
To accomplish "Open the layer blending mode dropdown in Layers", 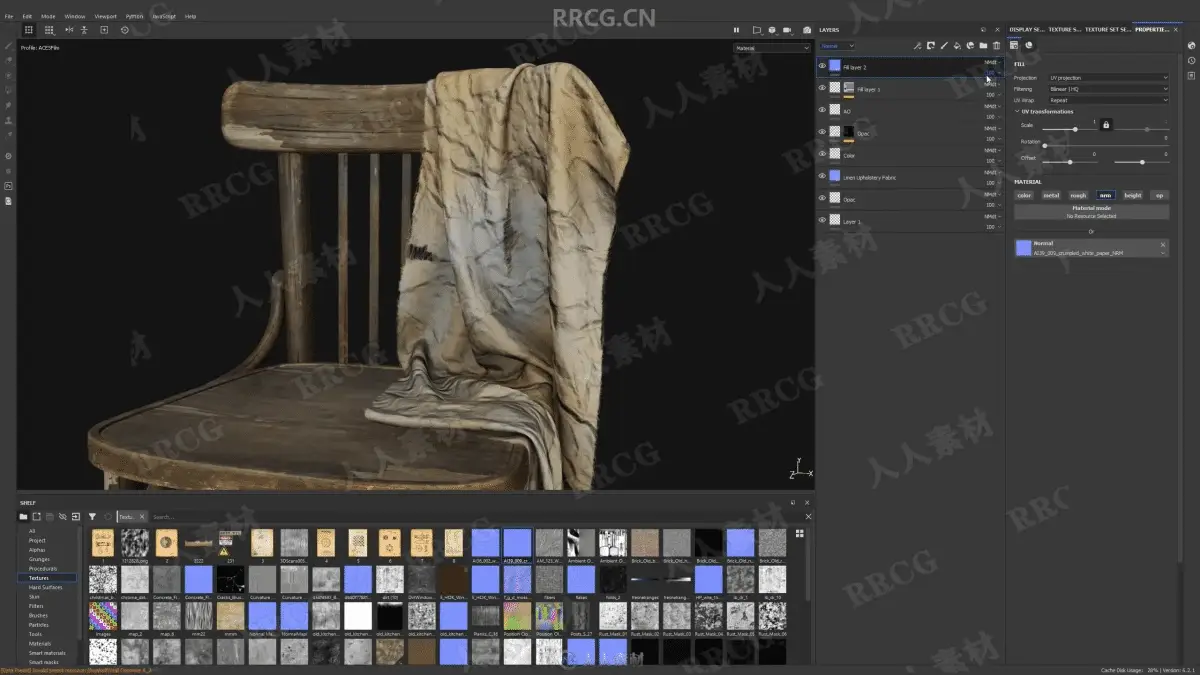I will pos(838,46).
